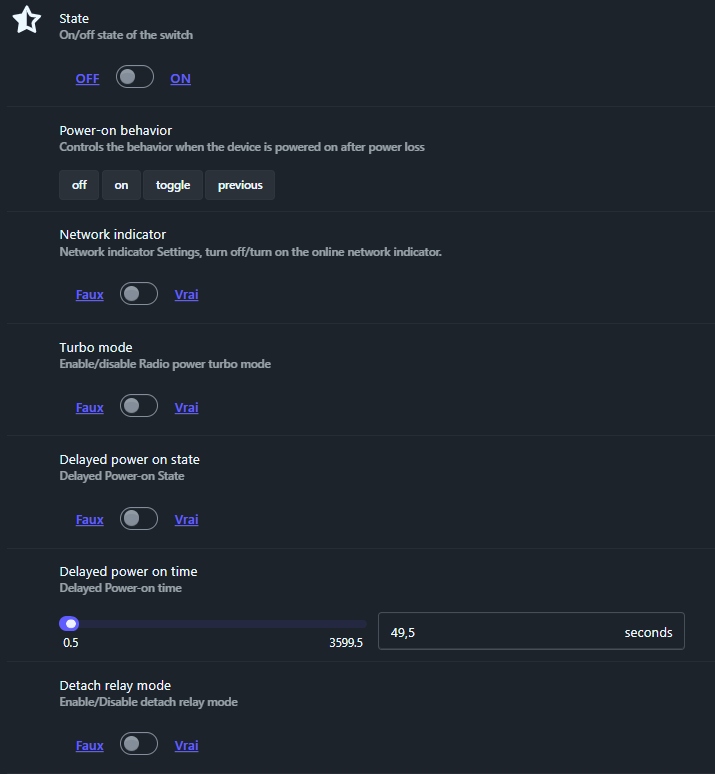715x774 pixels.
Task: Click Faux under Turbo mode
Action: pyautogui.click(x=89, y=407)
